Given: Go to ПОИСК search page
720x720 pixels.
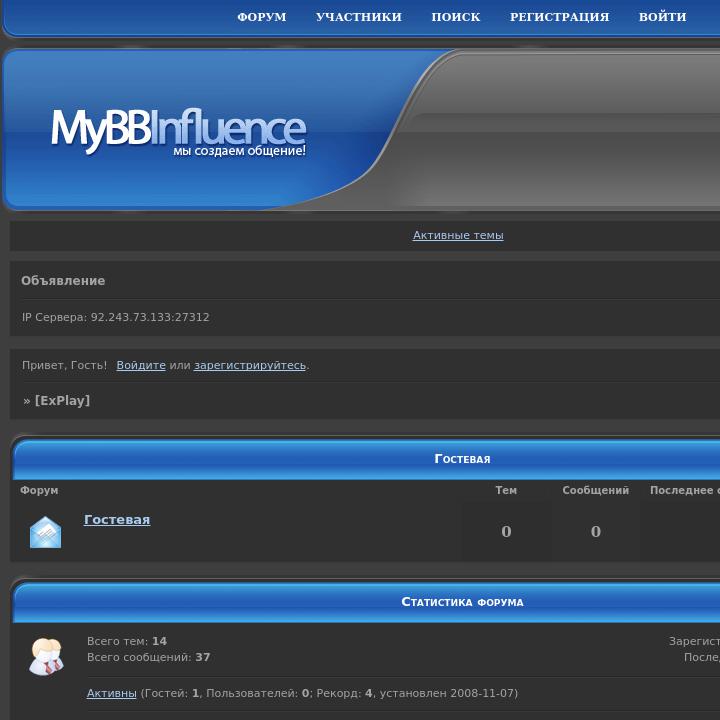Looking at the screenshot, I should (x=456, y=17).
